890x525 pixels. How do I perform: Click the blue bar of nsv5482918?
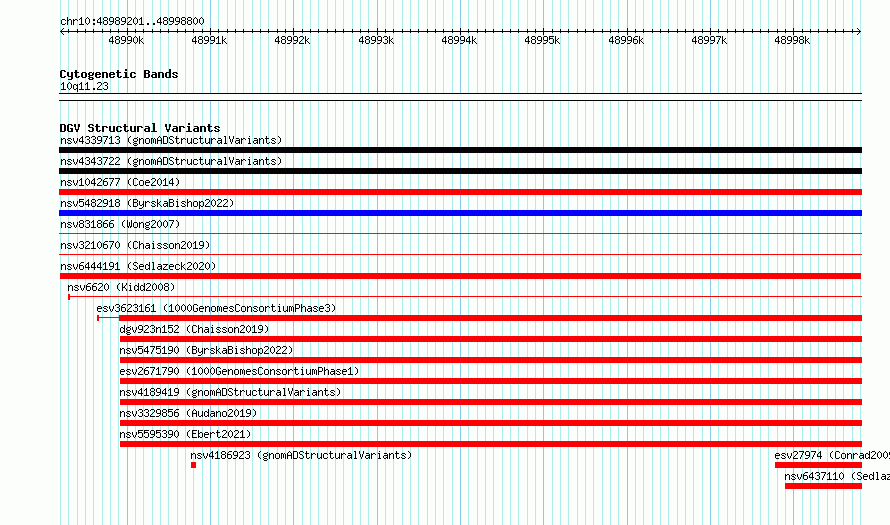tap(460, 213)
